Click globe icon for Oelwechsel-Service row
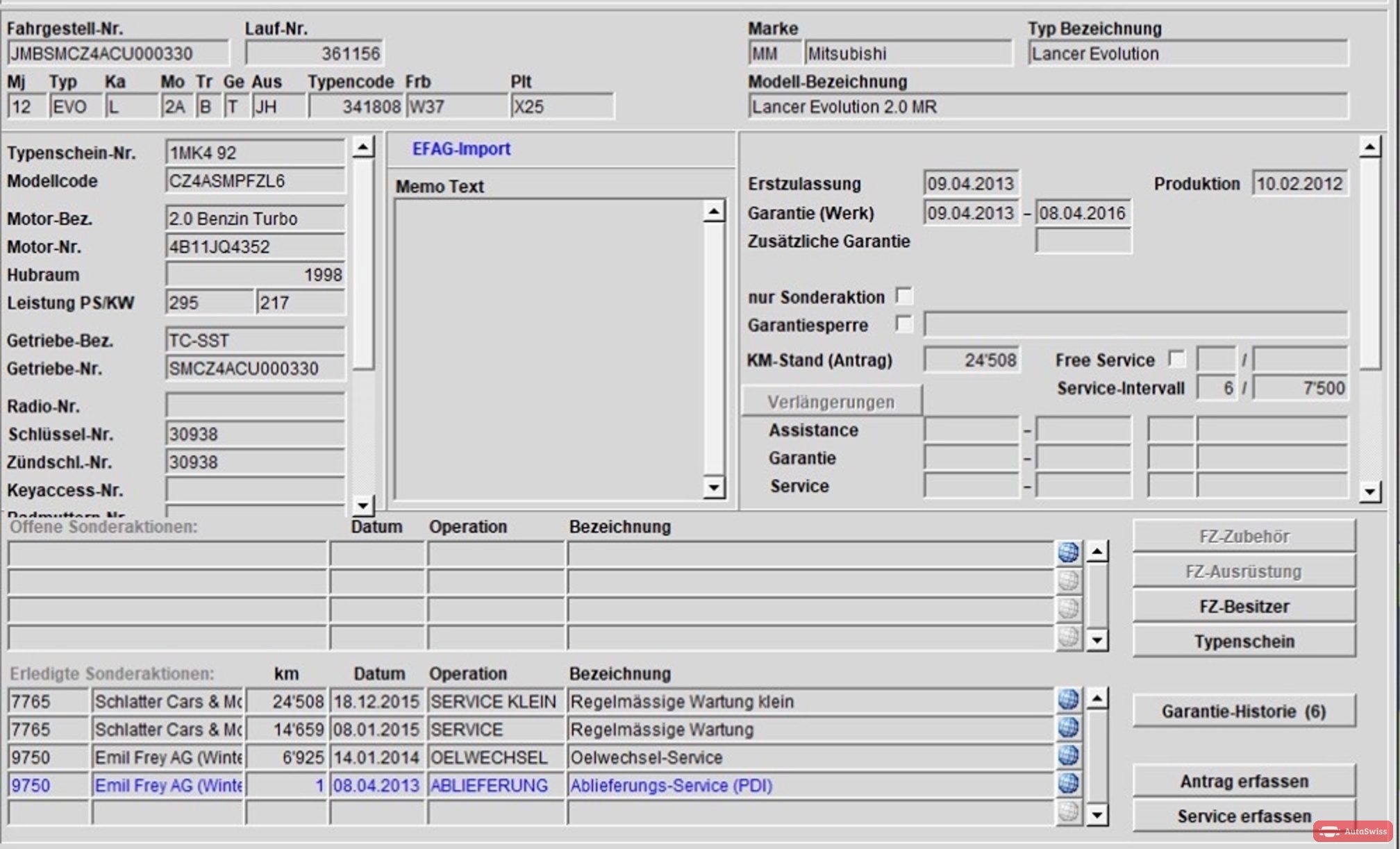The width and height of the screenshot is (1400, 849). tap(1068, 756)
